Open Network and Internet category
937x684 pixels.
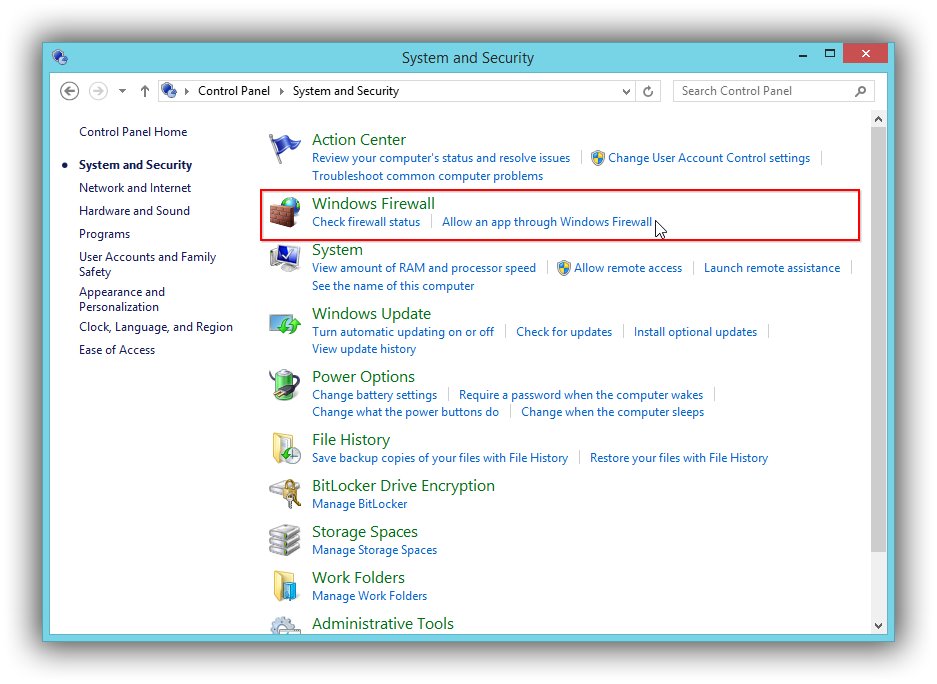click(x=135, y=188)
